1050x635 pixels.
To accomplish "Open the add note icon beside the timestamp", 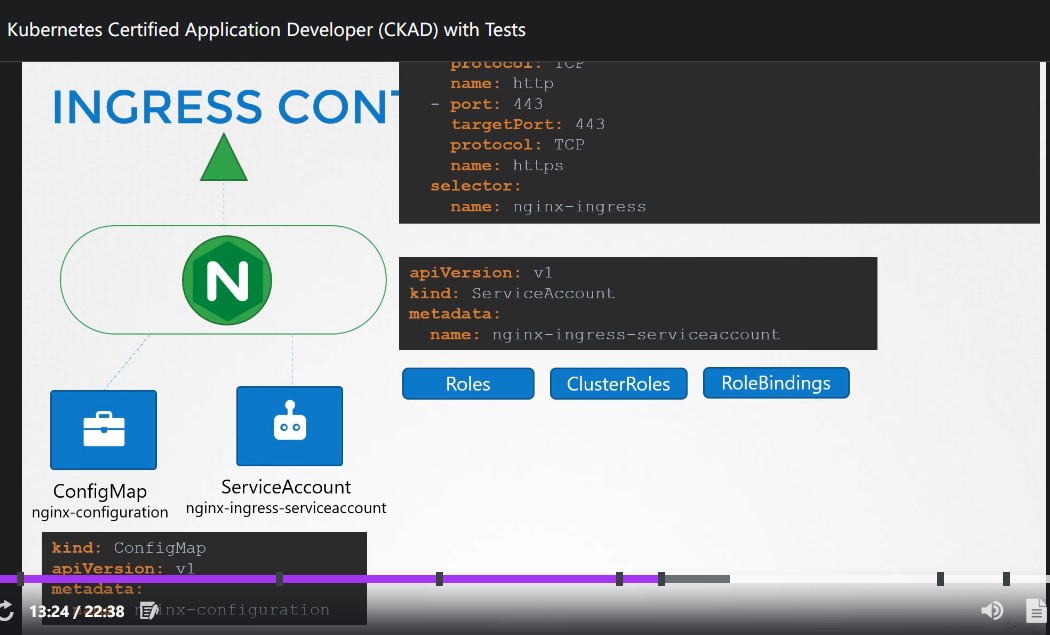I will pos(149,611).
